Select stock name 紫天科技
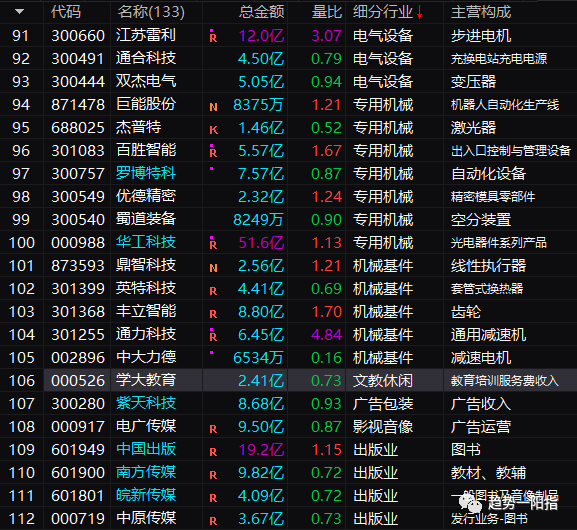Viewport: 577px width, 530px height. pos(146,403)
